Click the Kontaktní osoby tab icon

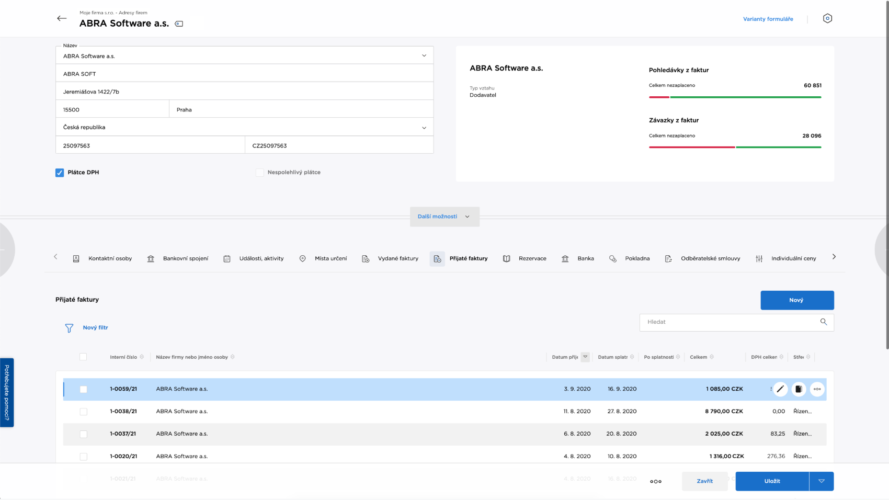pos(76,259)
